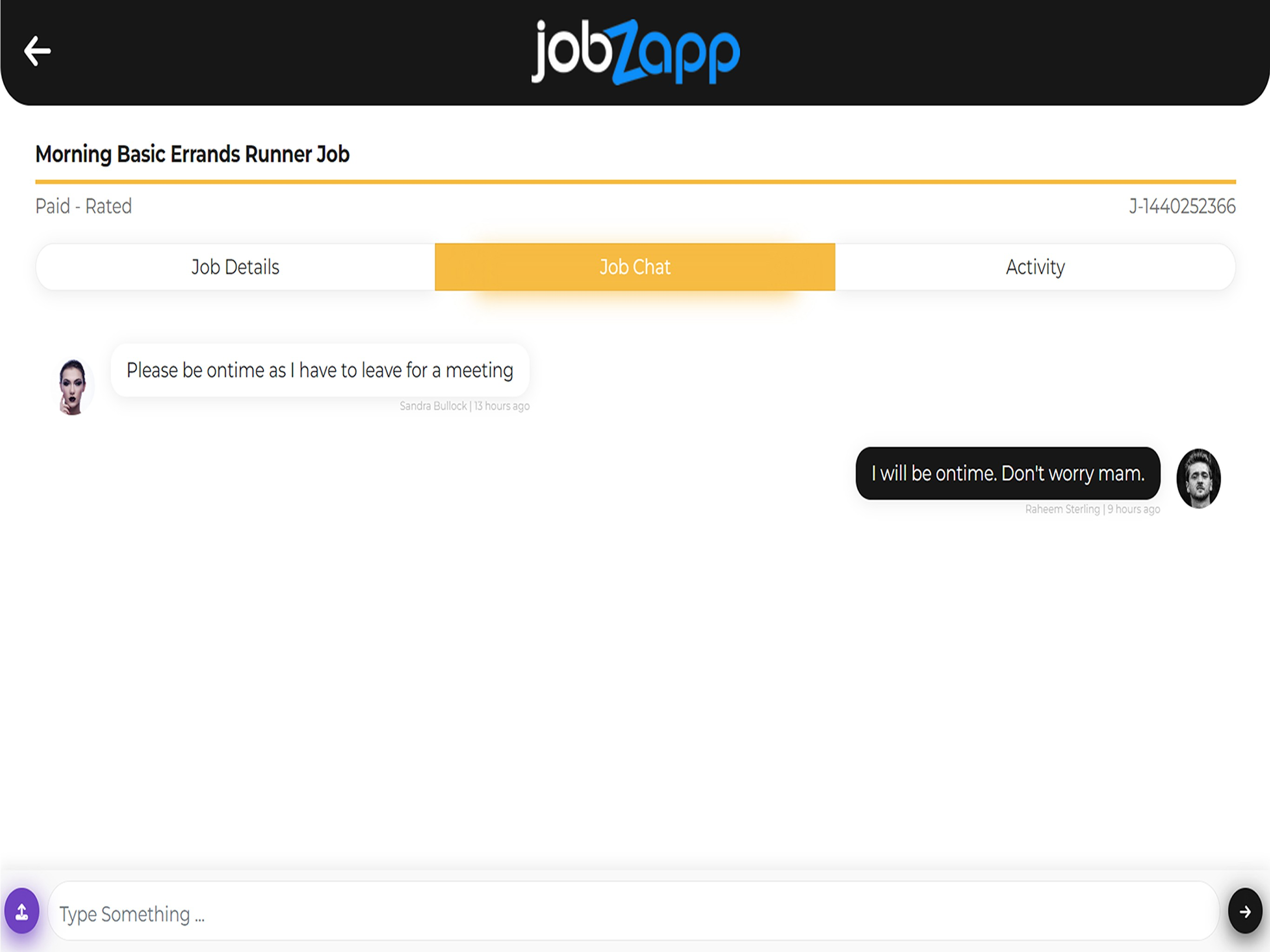The width and height of the screenshot is (1270, 952).
Task: Click the purple upload attachment icon
Action: pos(22,911)
